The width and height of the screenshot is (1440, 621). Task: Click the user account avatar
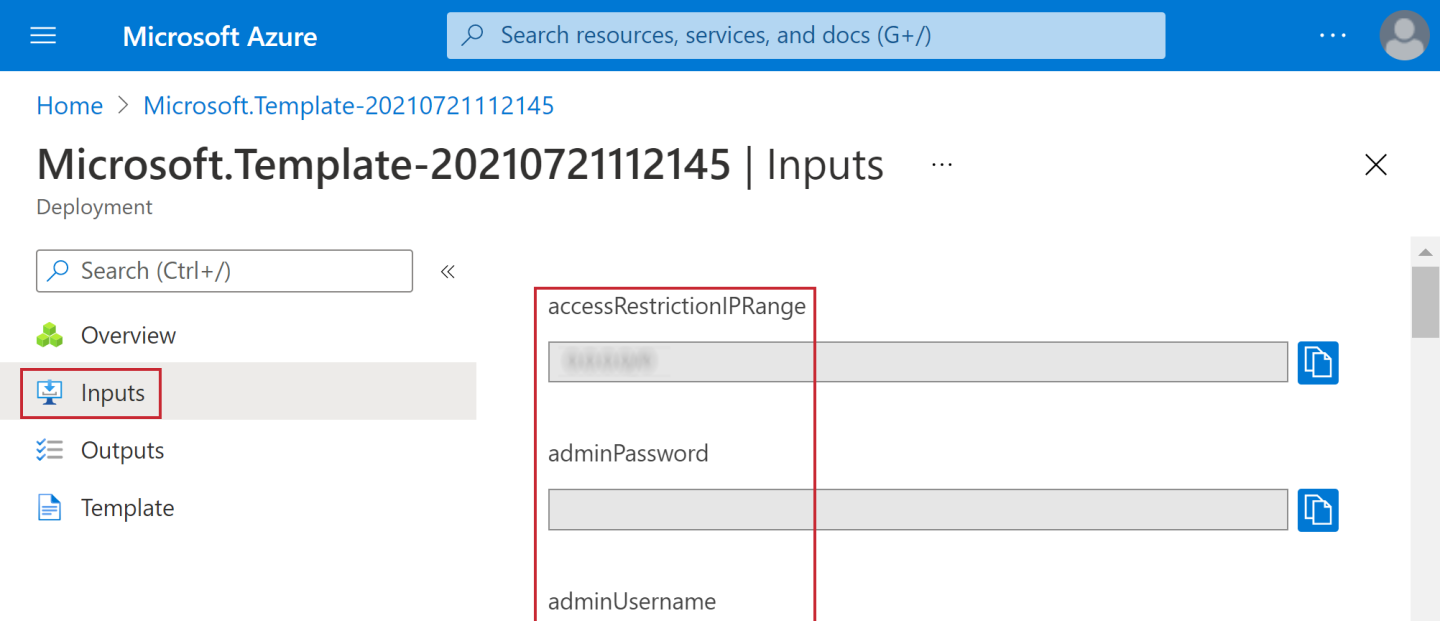point(1403,36)
